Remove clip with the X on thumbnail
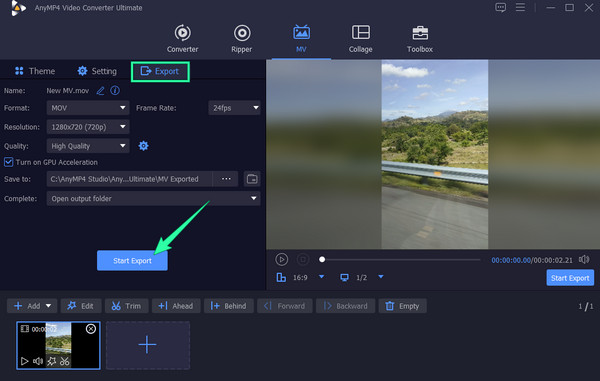The width and height of the screenshot is (600, 381). point(91,329)
